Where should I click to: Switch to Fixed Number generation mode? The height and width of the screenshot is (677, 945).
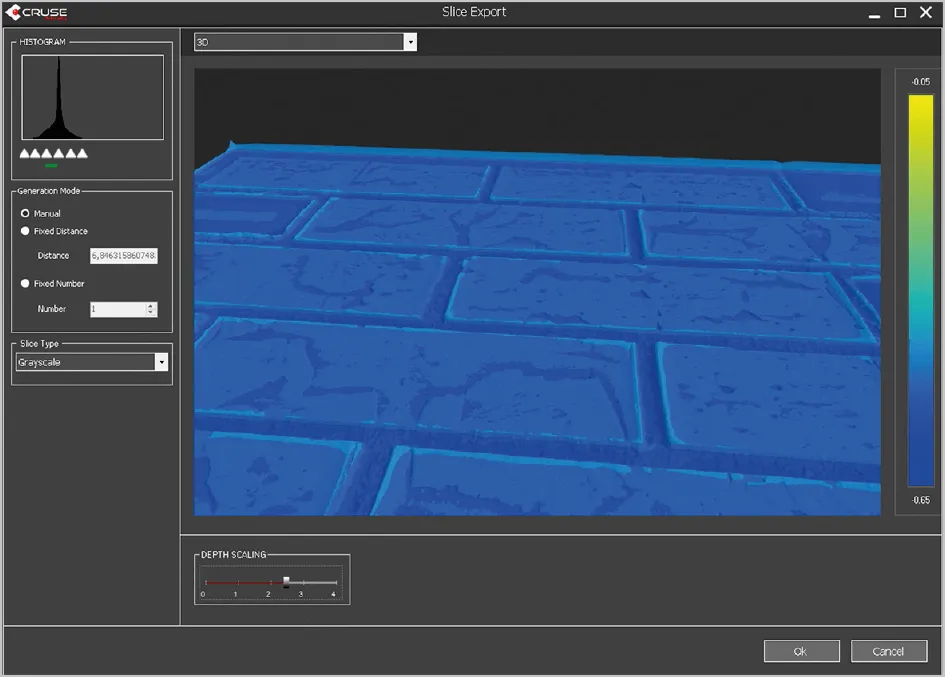(x=26, y=284)
